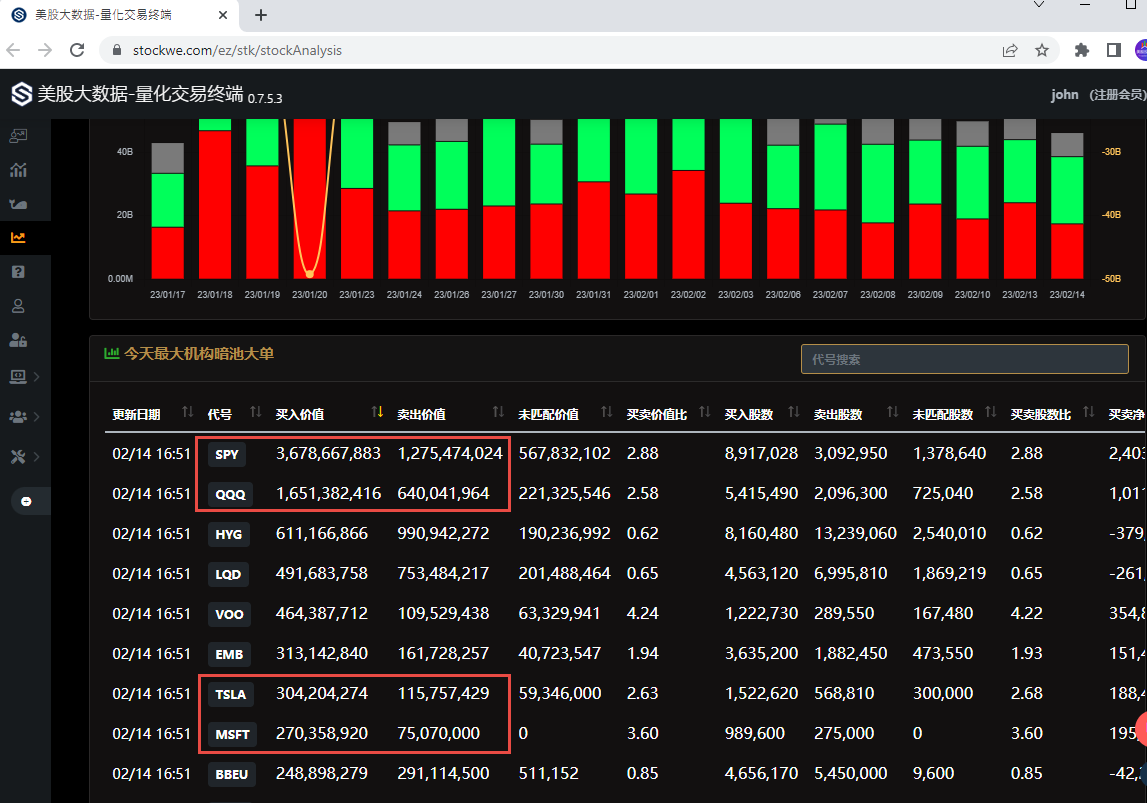Click the site lock icon in address bar

click(116, 50)
